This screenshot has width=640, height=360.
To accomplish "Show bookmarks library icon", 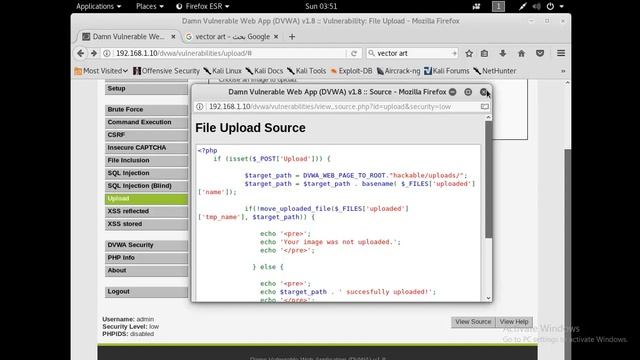I will pos(484,53).
